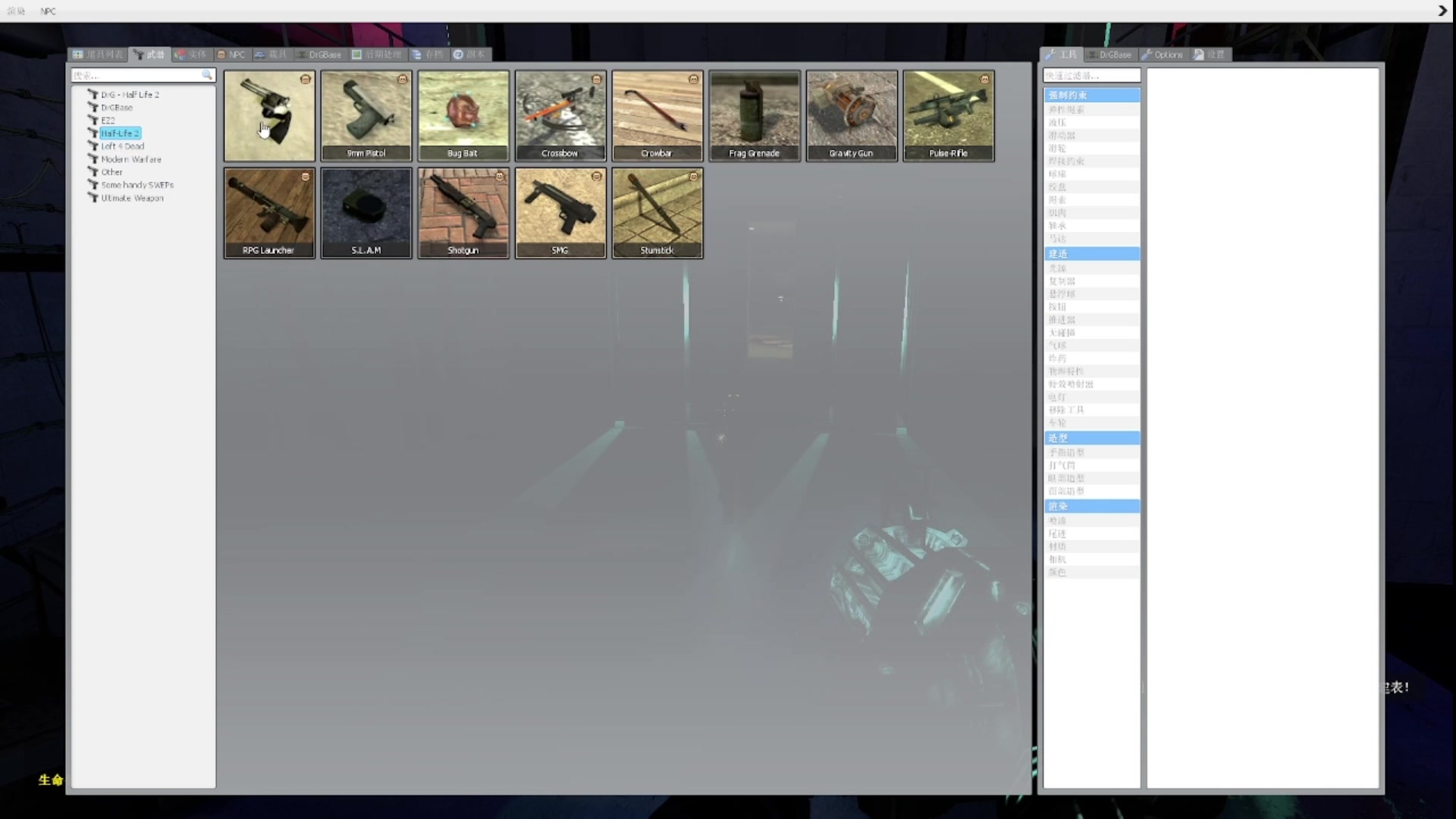Open the NPC spawn tab
Viewport: 1456px width, 819px height.
(x=231, y=55)
